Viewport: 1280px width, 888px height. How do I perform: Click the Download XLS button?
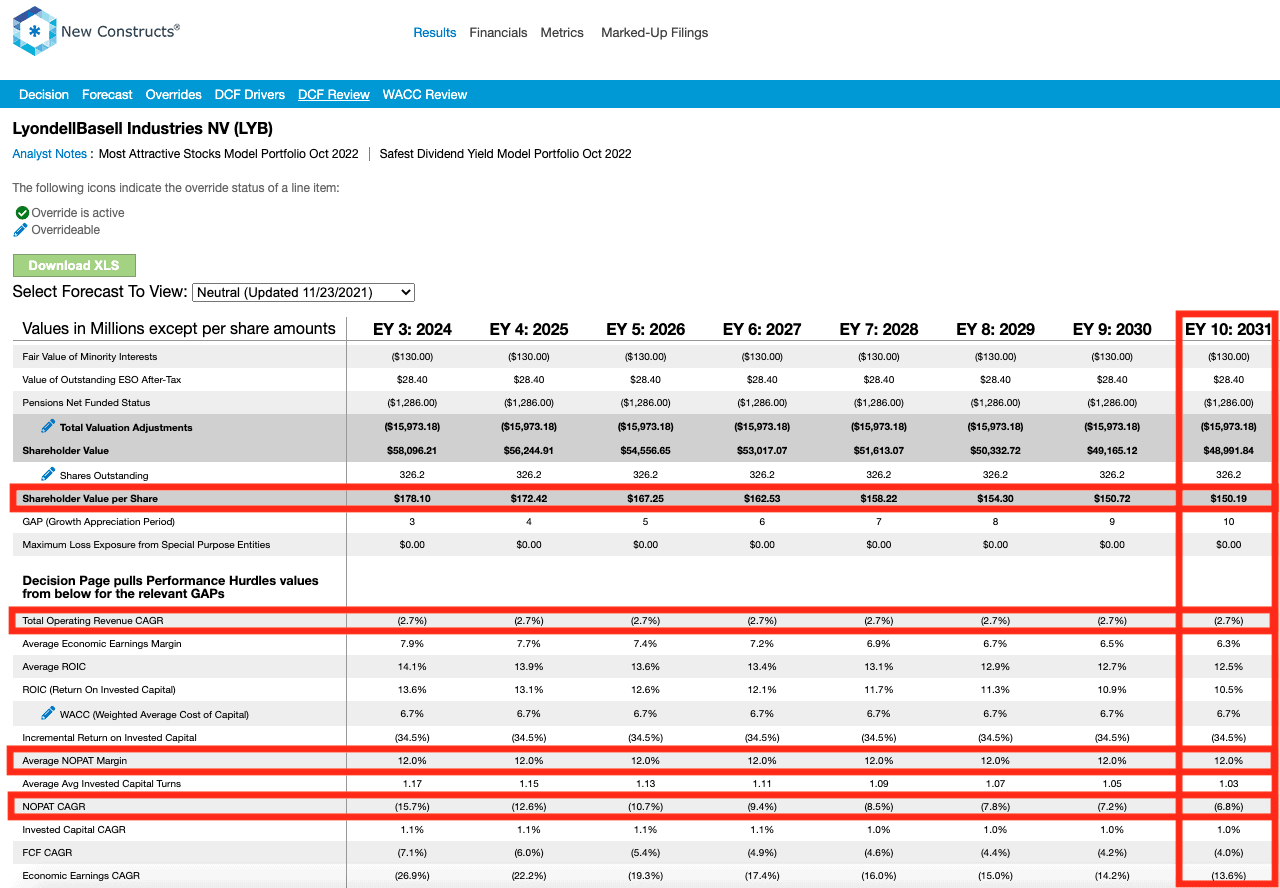coord(74,265)
